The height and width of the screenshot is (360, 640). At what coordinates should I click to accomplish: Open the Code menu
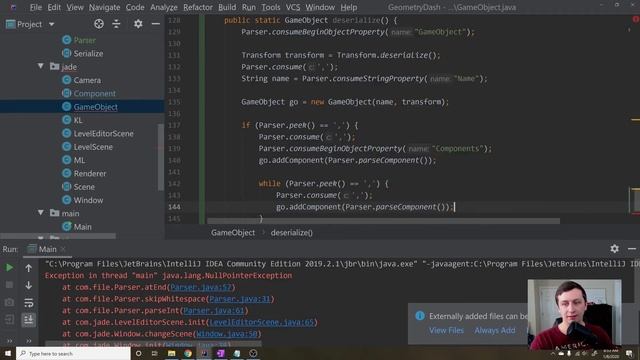pyautogui.click(x=135, y=7)
